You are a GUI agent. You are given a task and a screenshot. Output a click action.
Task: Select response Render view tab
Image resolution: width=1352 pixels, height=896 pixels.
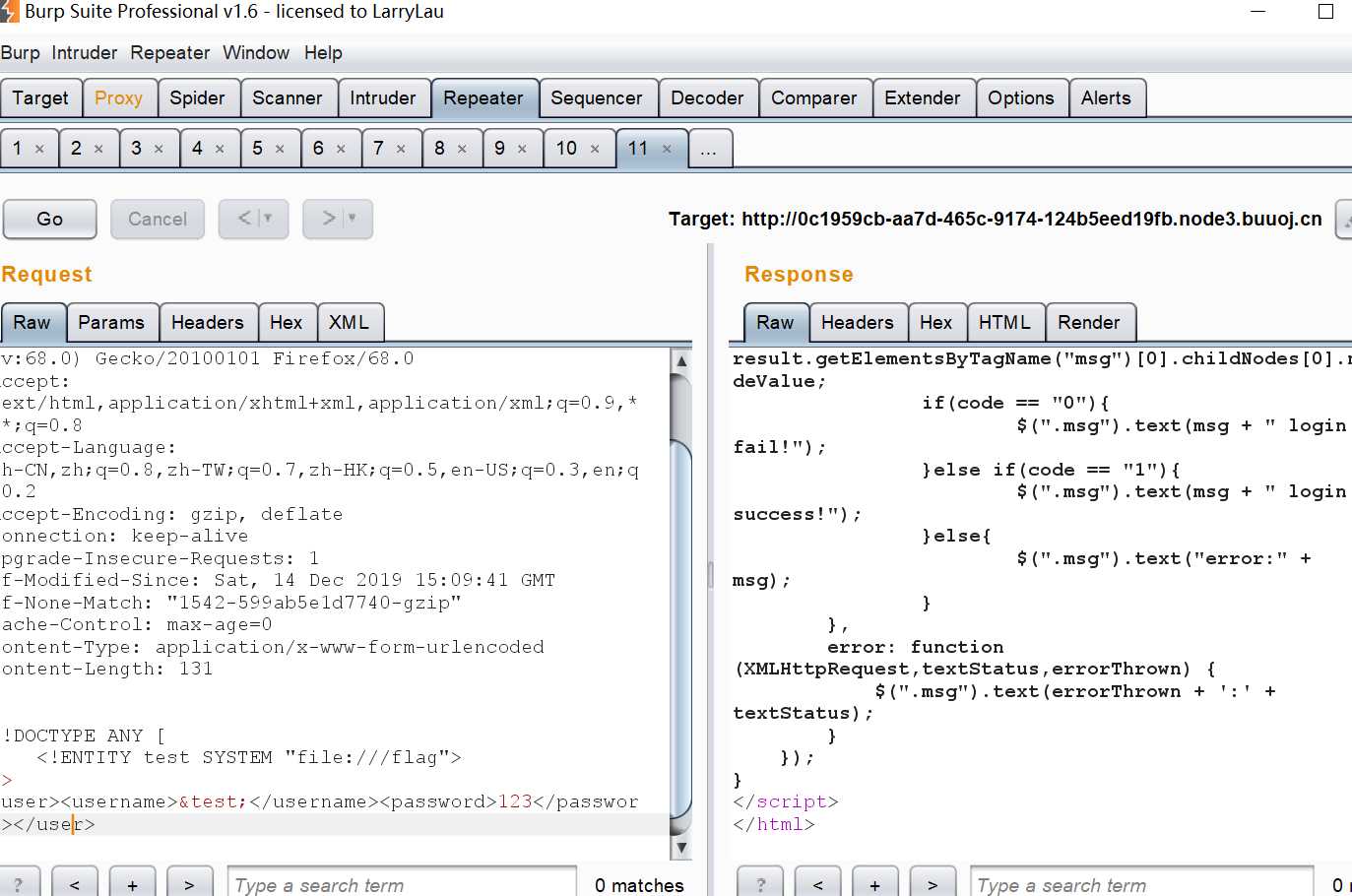1089,323
